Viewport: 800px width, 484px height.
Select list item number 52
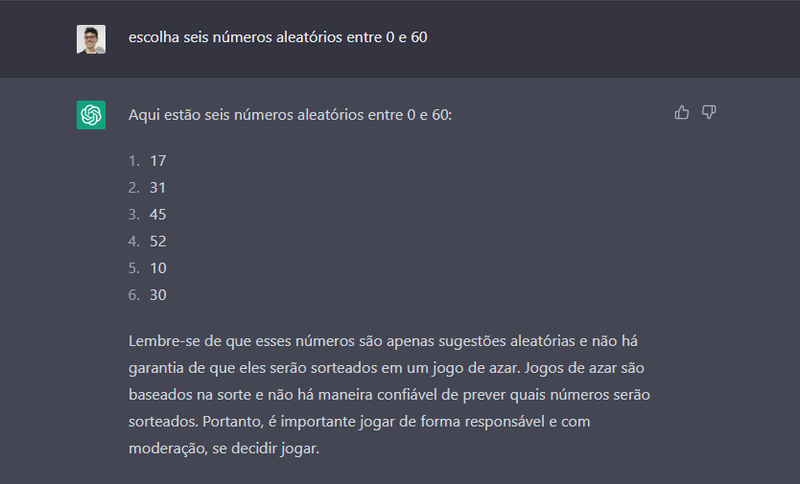click(x=158, y=241)
